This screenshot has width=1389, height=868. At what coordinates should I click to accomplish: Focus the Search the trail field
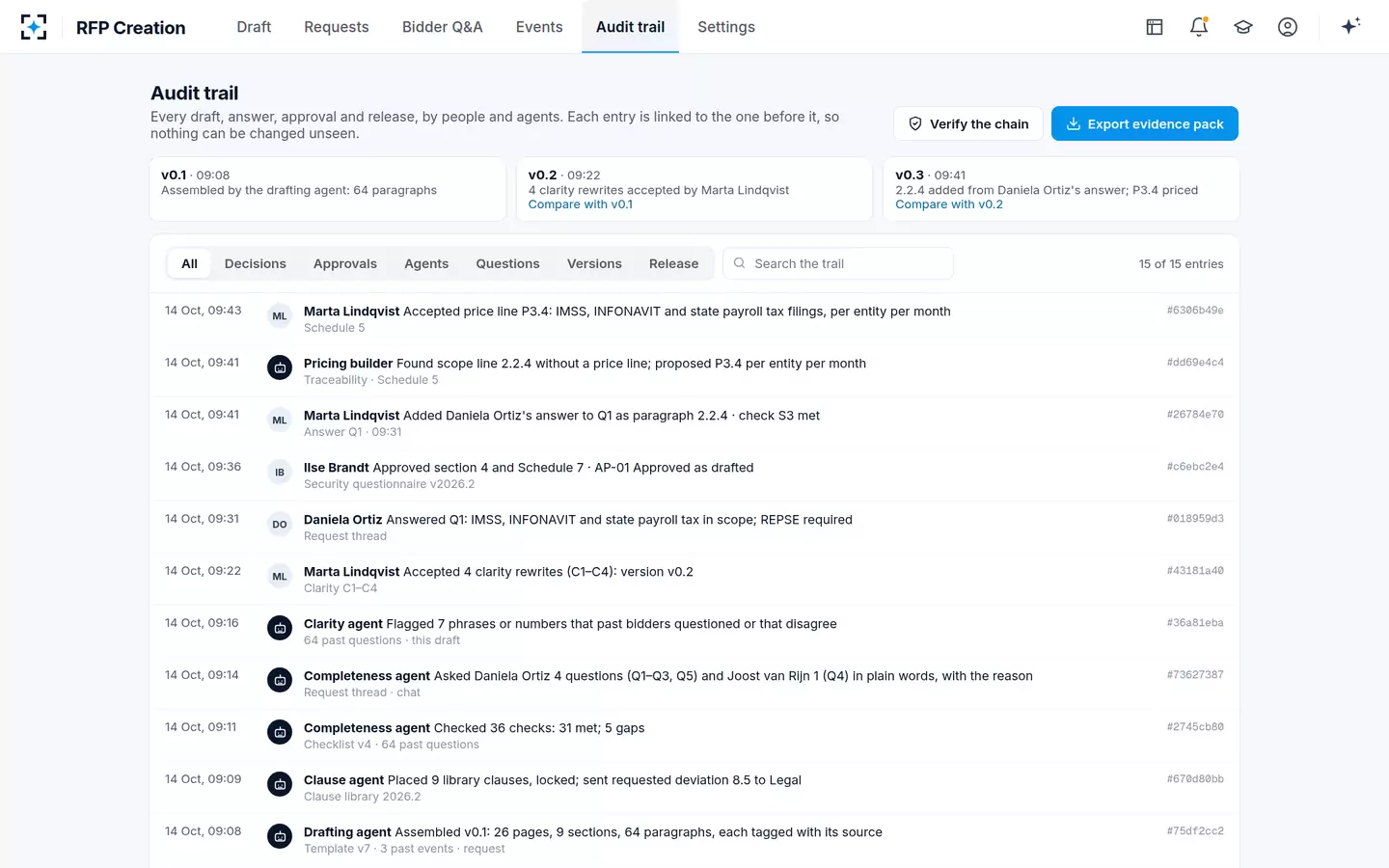[838, 263]
